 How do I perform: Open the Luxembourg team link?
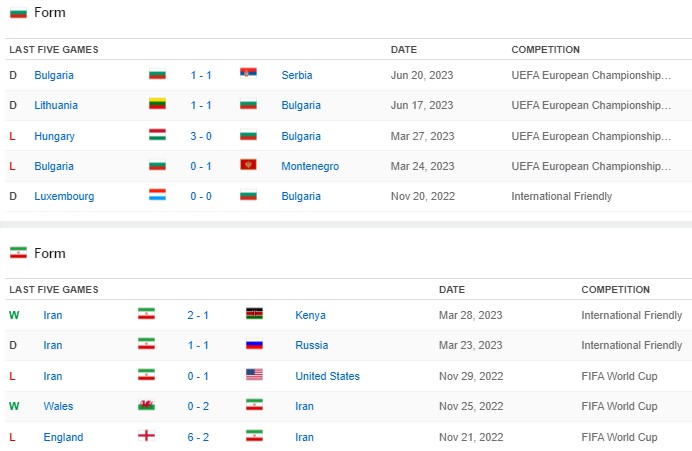[x=64, y=196]
